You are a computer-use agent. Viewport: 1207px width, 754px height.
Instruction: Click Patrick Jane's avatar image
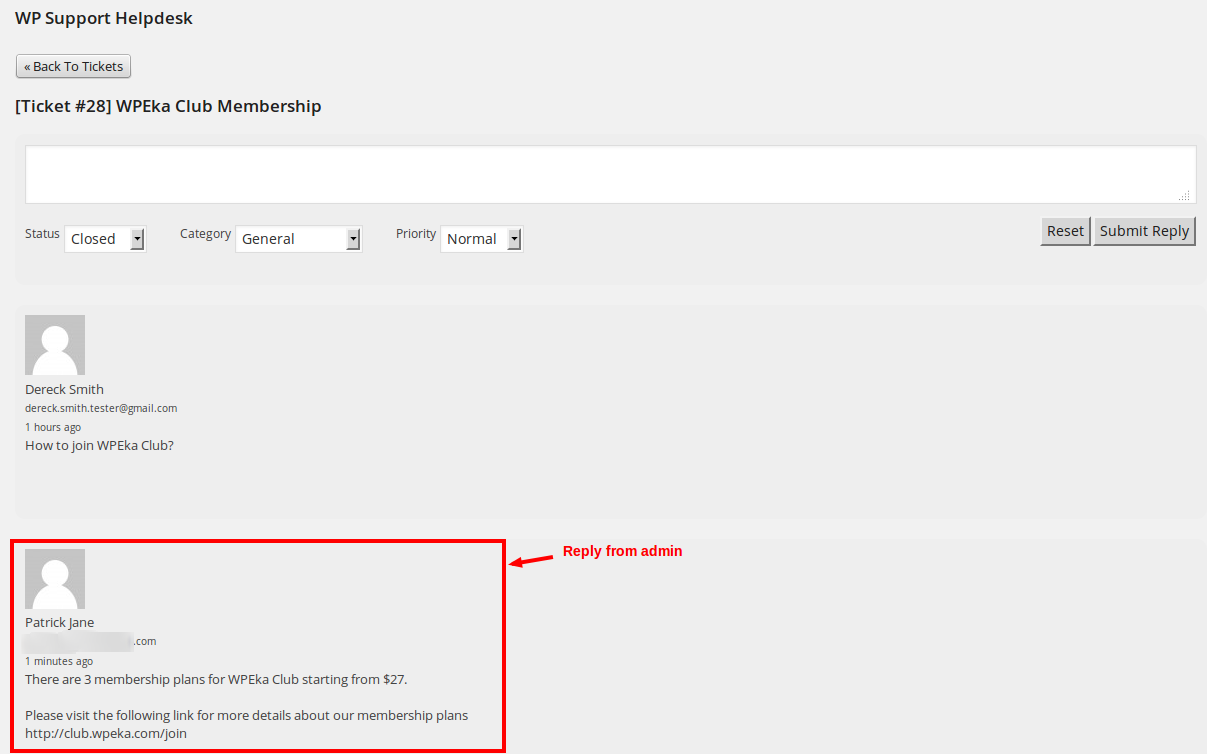click(x=55, y=579)
